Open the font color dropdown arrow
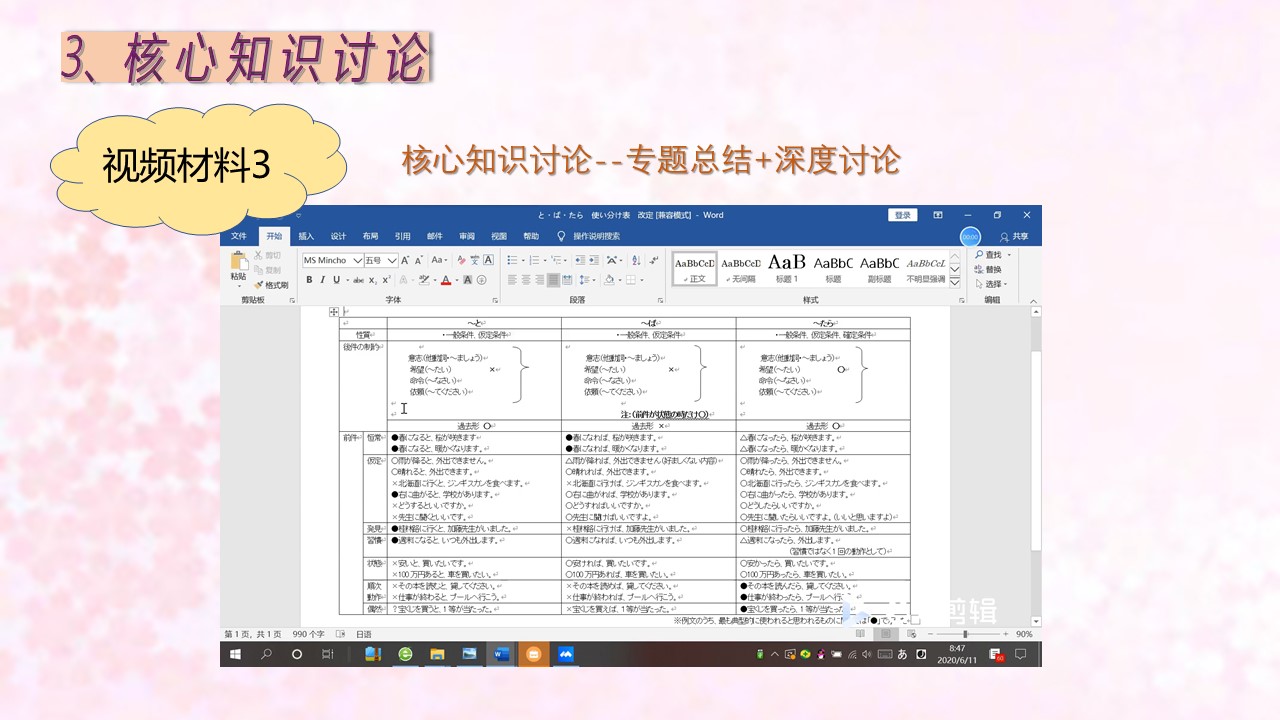 click(x=456, y=280)
